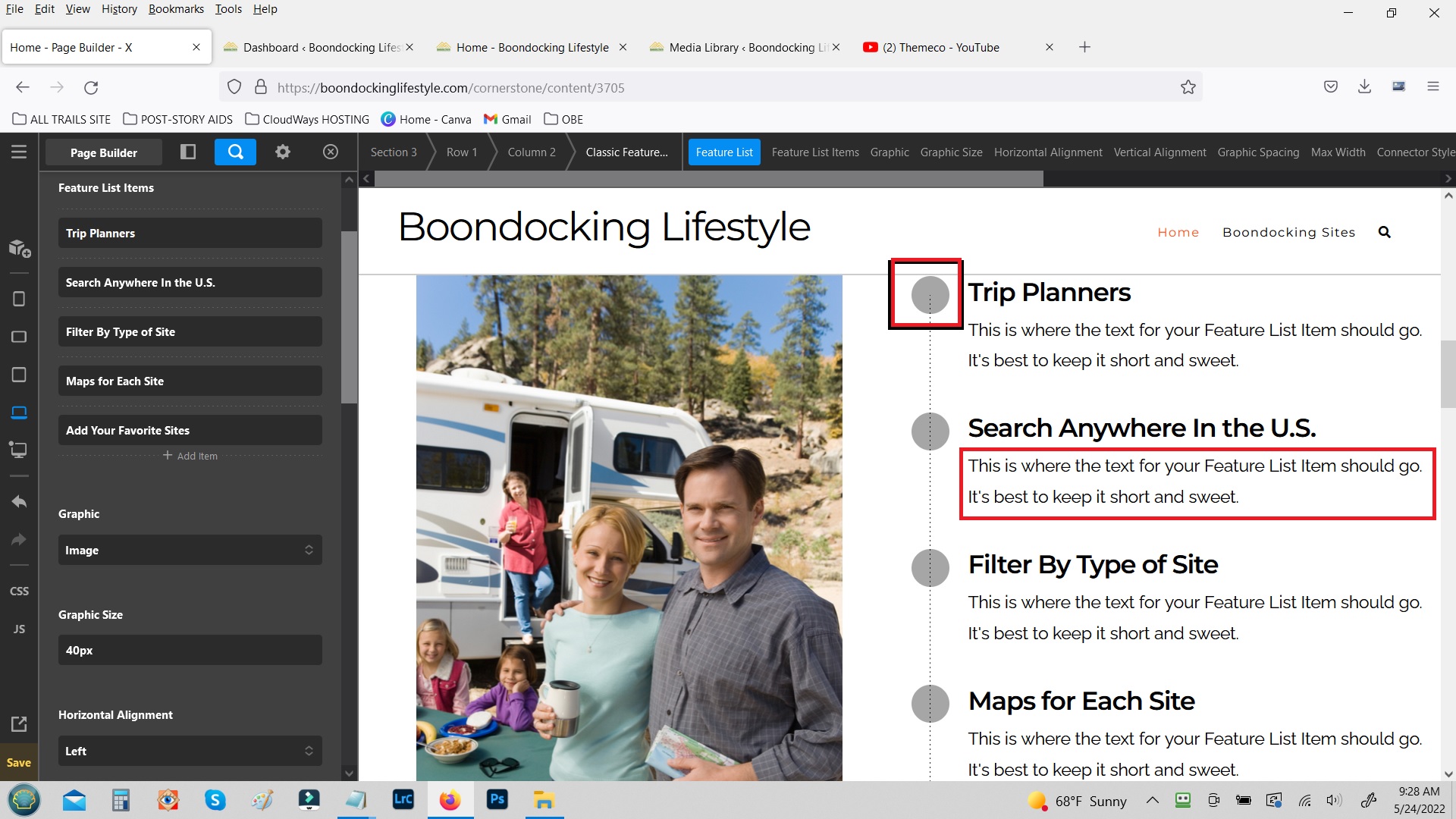Open custom JS editor
This screenshot has width=1456, height=819.
tap(19, 629)
